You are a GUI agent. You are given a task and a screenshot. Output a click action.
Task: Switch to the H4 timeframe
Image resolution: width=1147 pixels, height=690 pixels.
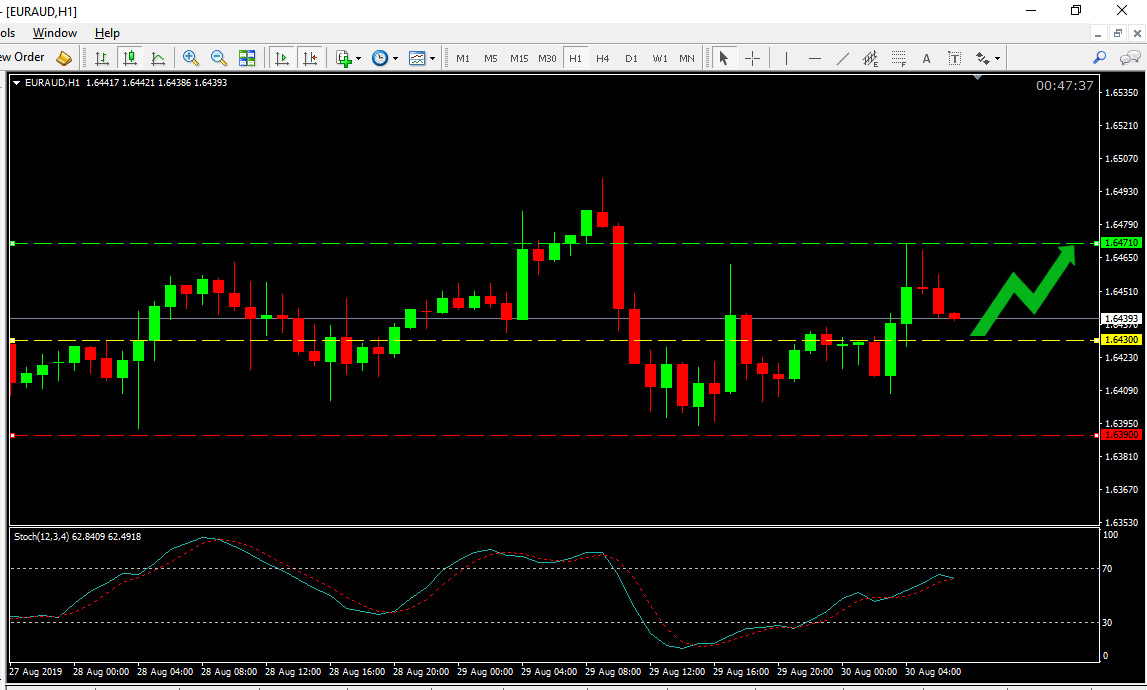[602, 58]
